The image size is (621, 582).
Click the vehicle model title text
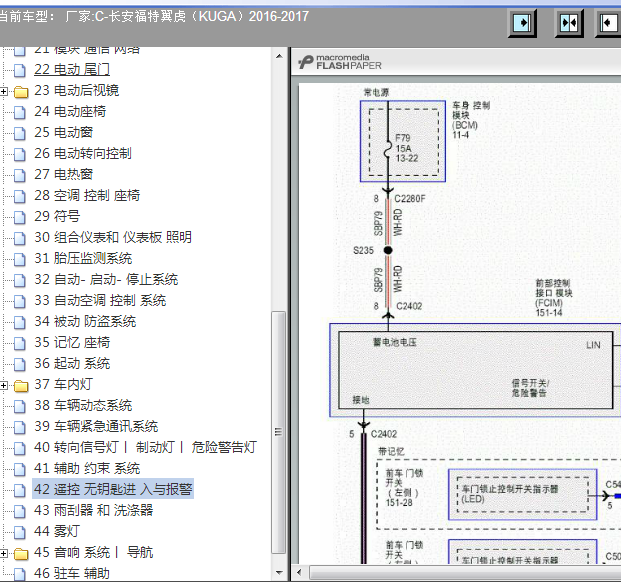(154, 16)
